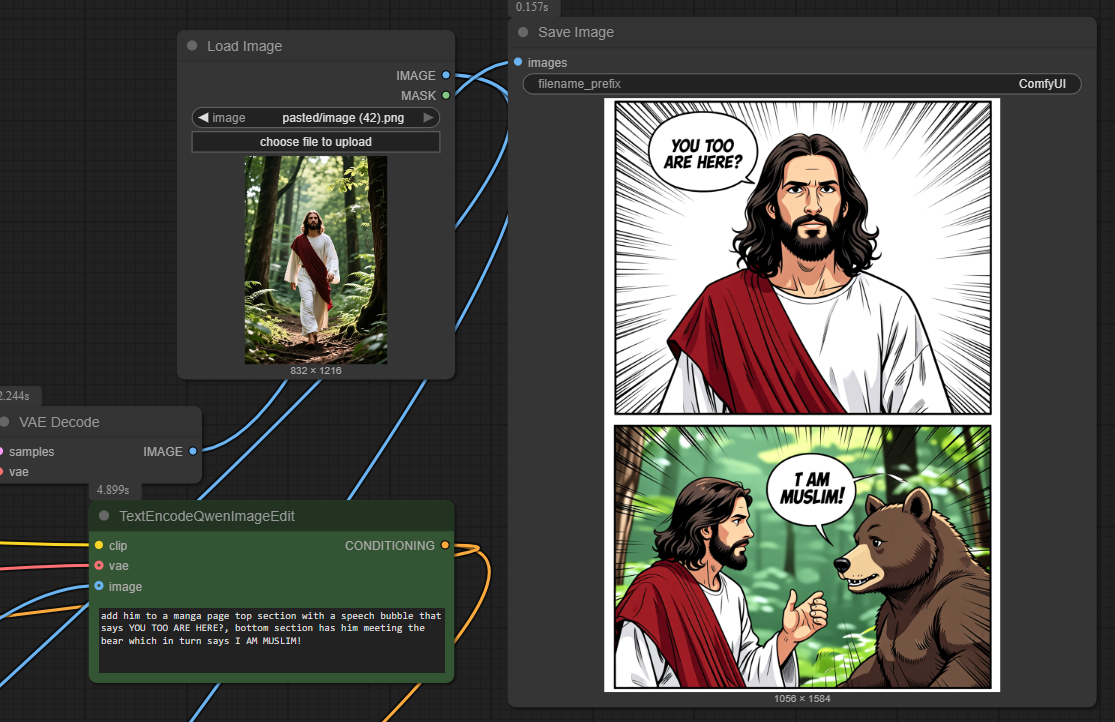Click the vae input socket on VAE Decode
This screenshot has width=1115, height=722.
click(x=1, y=471)
